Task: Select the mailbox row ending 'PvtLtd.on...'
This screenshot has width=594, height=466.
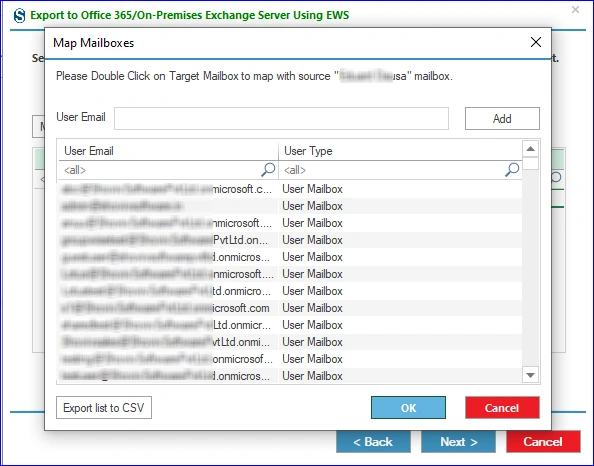Action: (290, 240)
